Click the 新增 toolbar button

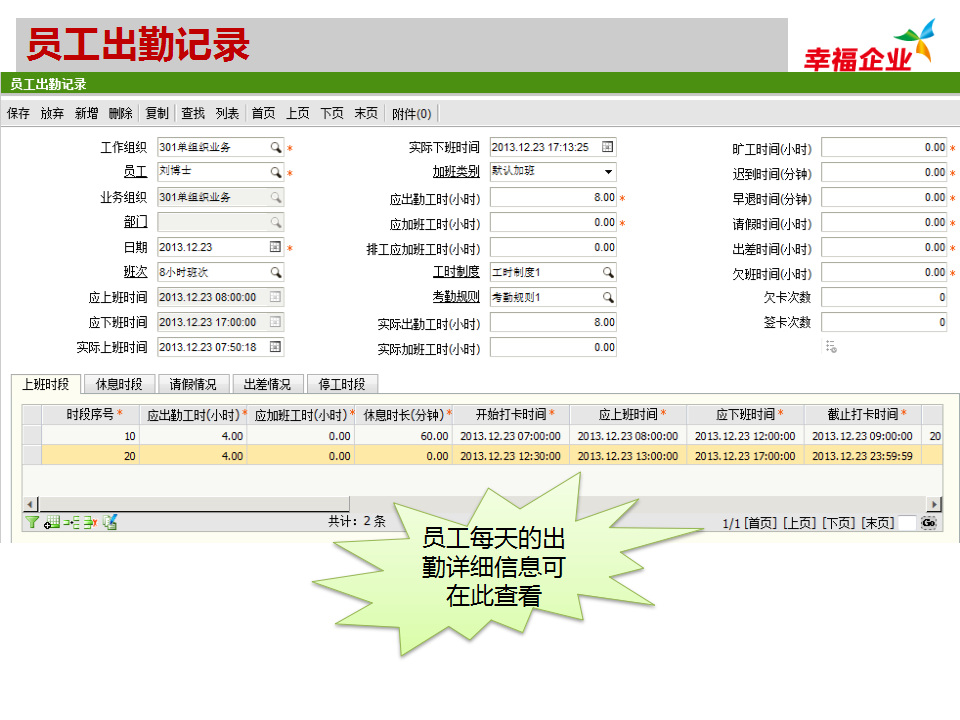tap(86, 114)
